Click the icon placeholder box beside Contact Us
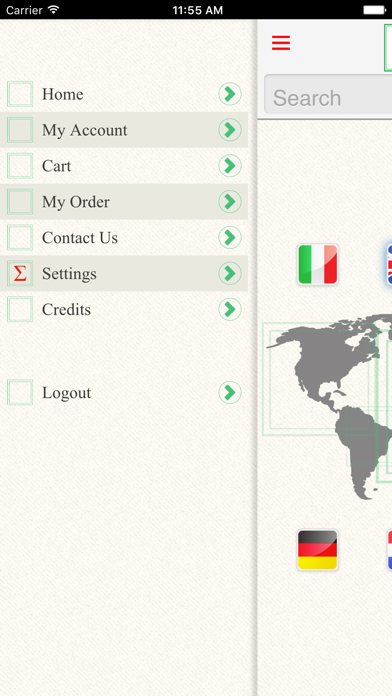Image resolution: width=392 pixels, height=696 pixels. (20, 238)
